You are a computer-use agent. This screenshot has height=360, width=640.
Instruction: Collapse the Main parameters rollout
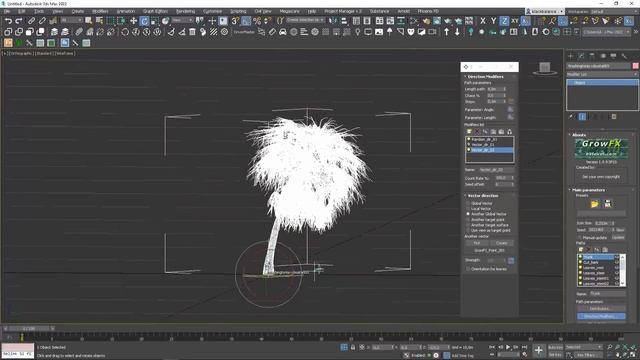click(588, 190)
